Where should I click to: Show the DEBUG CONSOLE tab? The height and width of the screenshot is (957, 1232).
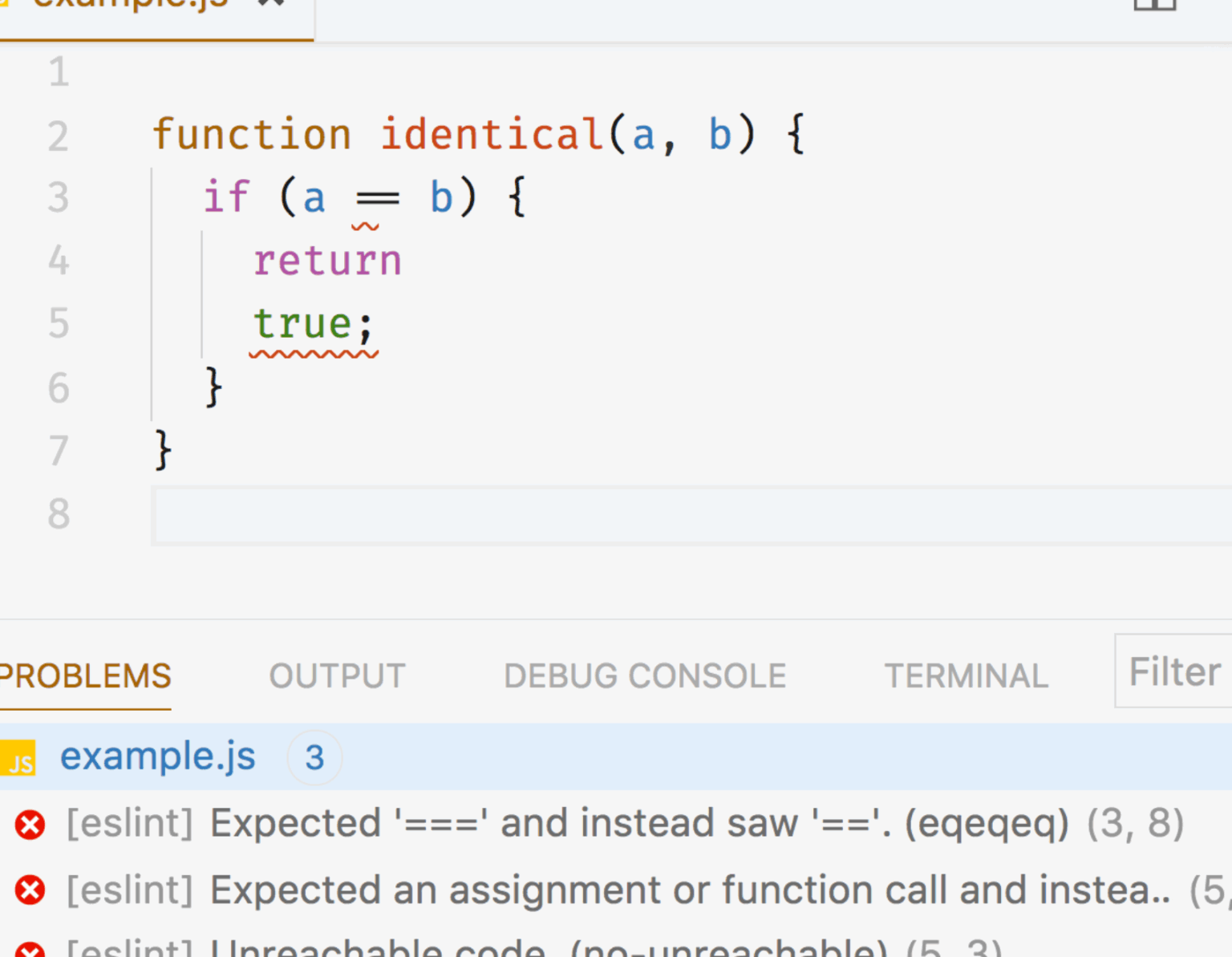pyautogui.click(x=645, y=676)
